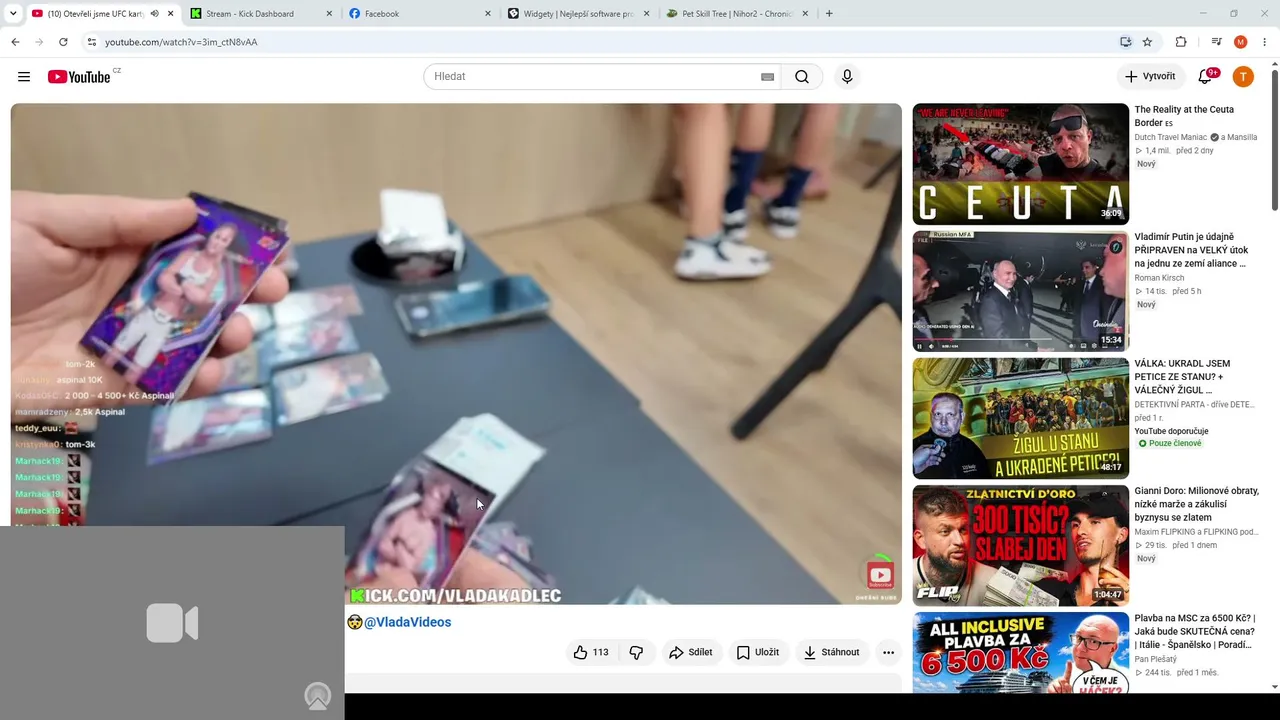This screenshot has height=720, width=1280.
Task: Go forward in browser history
Action: click(39, 42)
